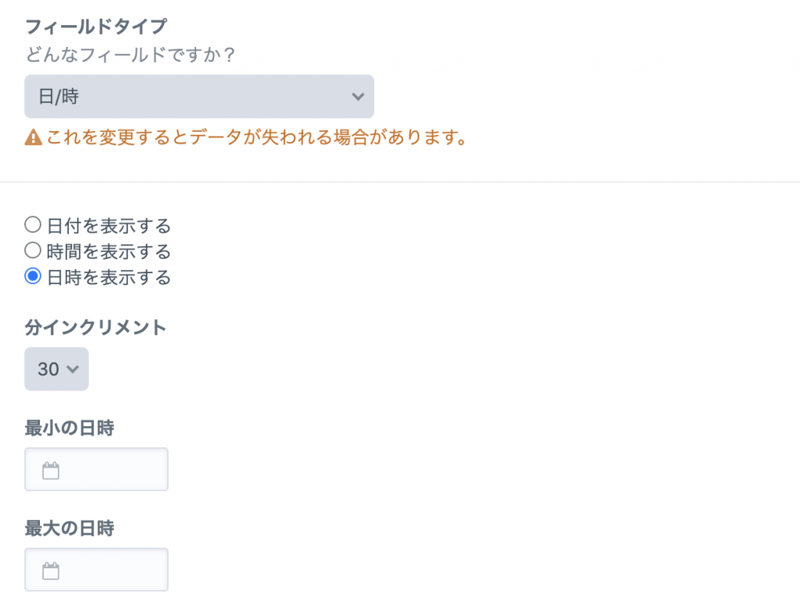
Task: Click the chevron on the 分インクリメント dropdown
Action: (x=71, y=369)
